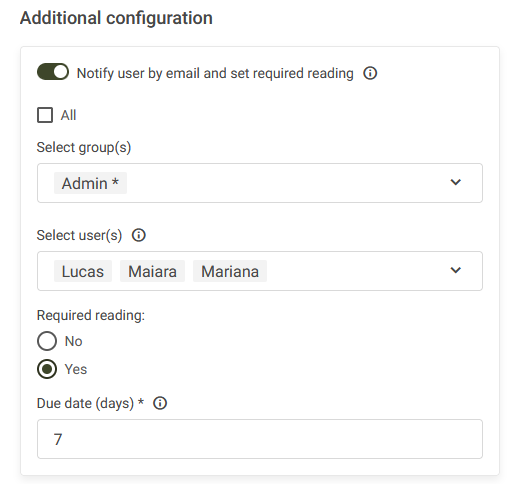Click info icon beside notify user option

(370, 73)
